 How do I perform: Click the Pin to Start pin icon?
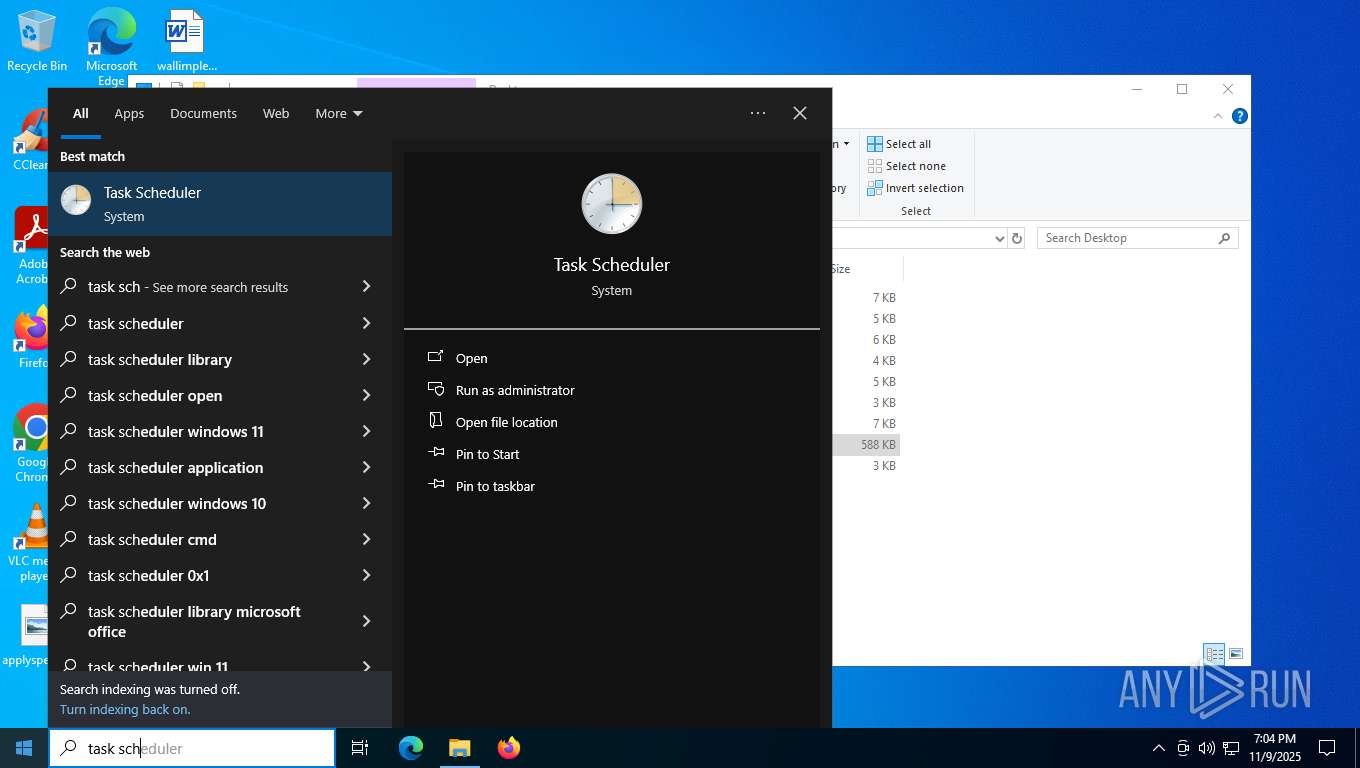tap(436, 453)
